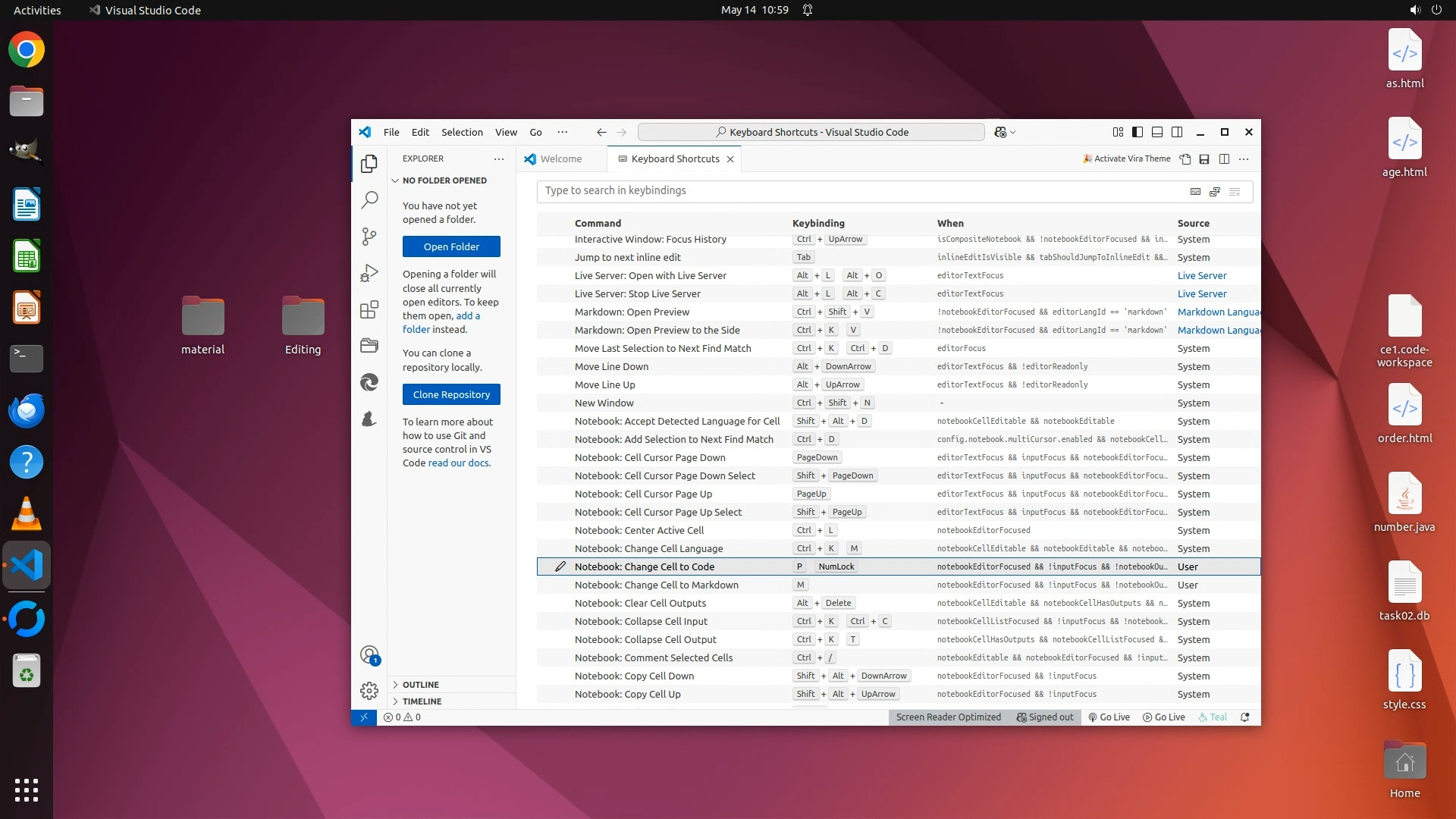Viewport: 1456px width, 819px height.
Task: Click pencil edit icon for Change Cell to Code
Action: 560,566
